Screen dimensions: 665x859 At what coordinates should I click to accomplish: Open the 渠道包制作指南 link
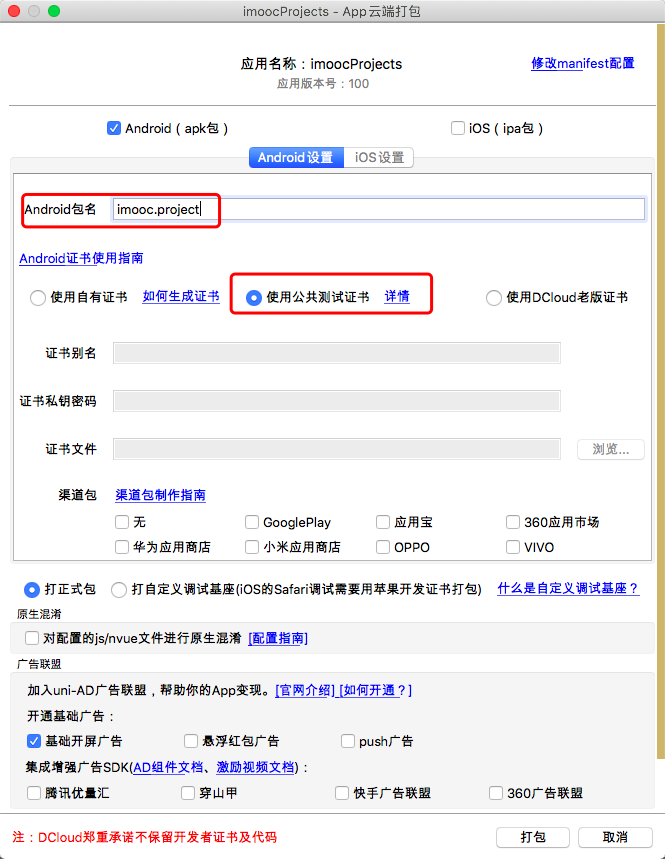click(161, 495)
